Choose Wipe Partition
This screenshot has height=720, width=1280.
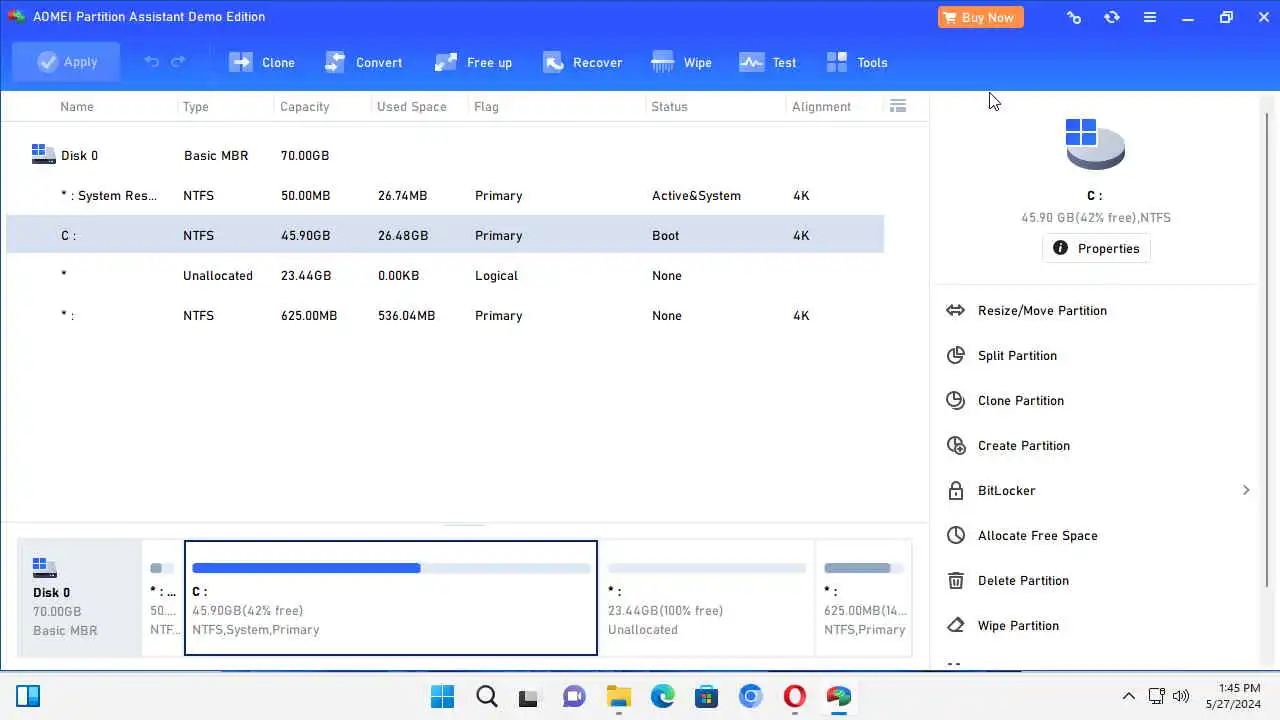coord(1018,625)
